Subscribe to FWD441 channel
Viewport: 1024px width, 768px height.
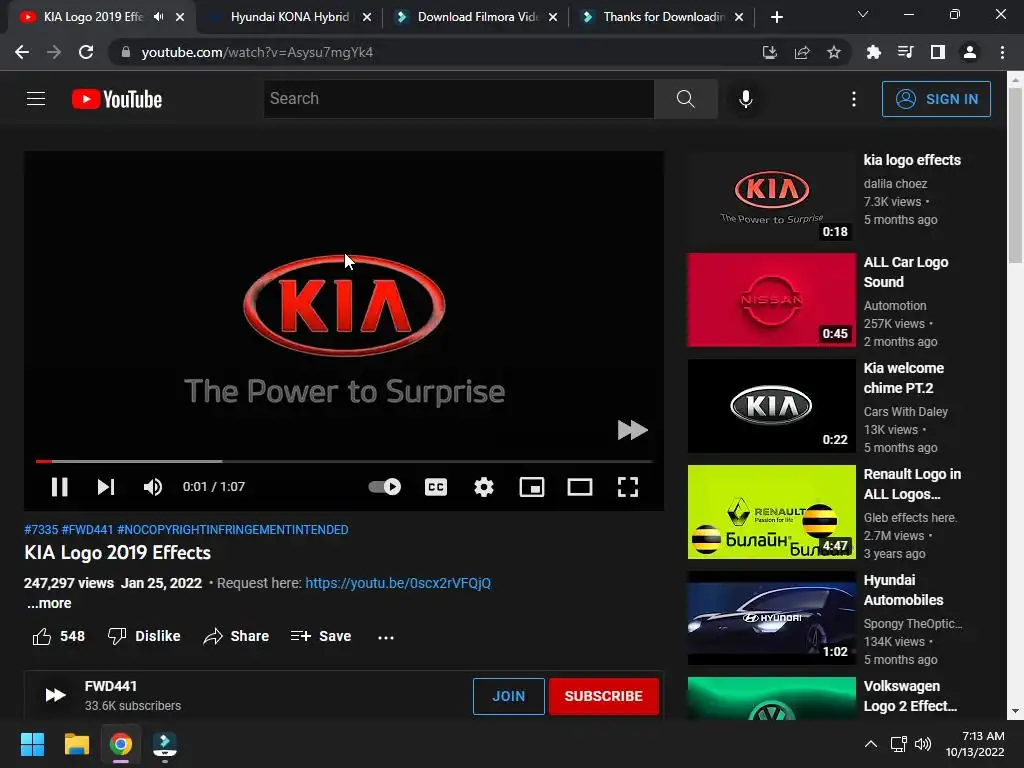(x=603, y=696)
